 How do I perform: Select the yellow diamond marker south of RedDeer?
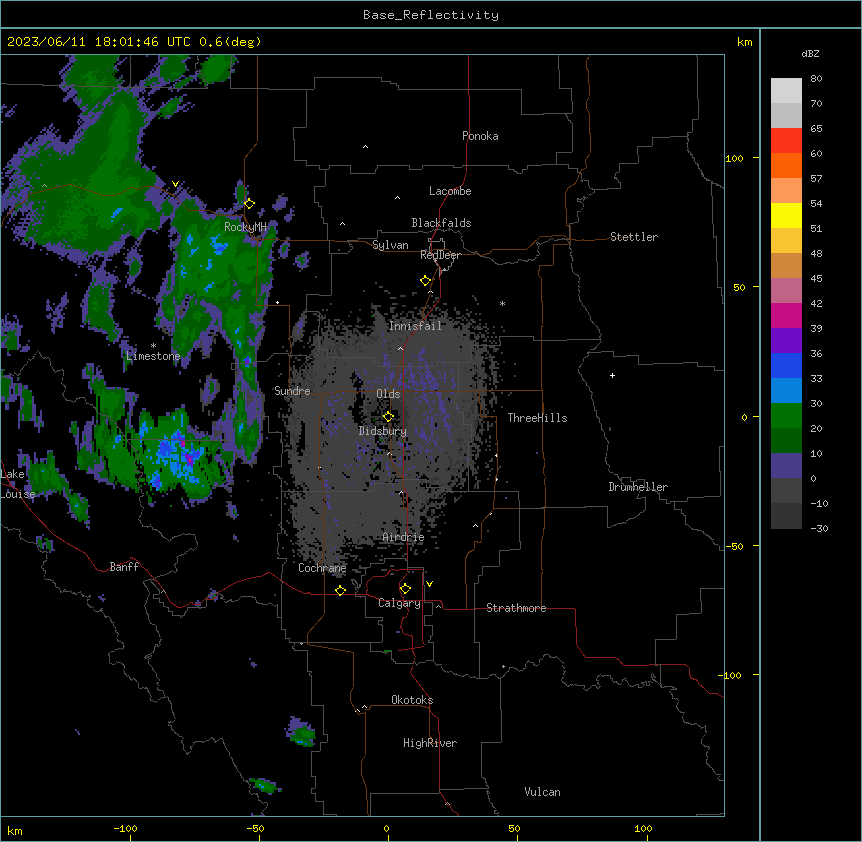[x=426, y=281]
